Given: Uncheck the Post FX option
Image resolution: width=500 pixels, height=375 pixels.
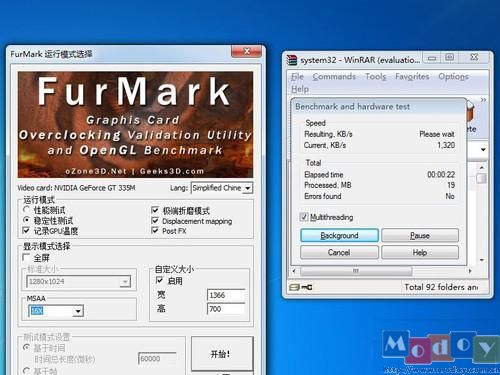Looking at the screenshot, I should (x=155, y=230).
